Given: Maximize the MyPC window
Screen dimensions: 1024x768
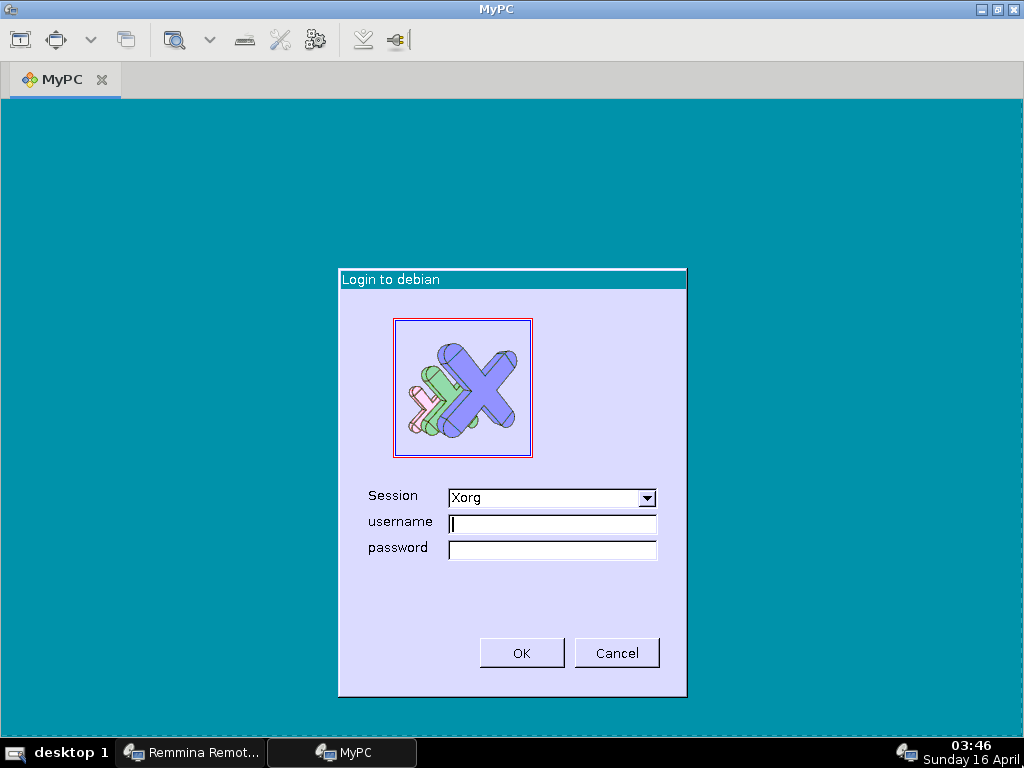Looking at the screenshot, I should pos(998,10).
